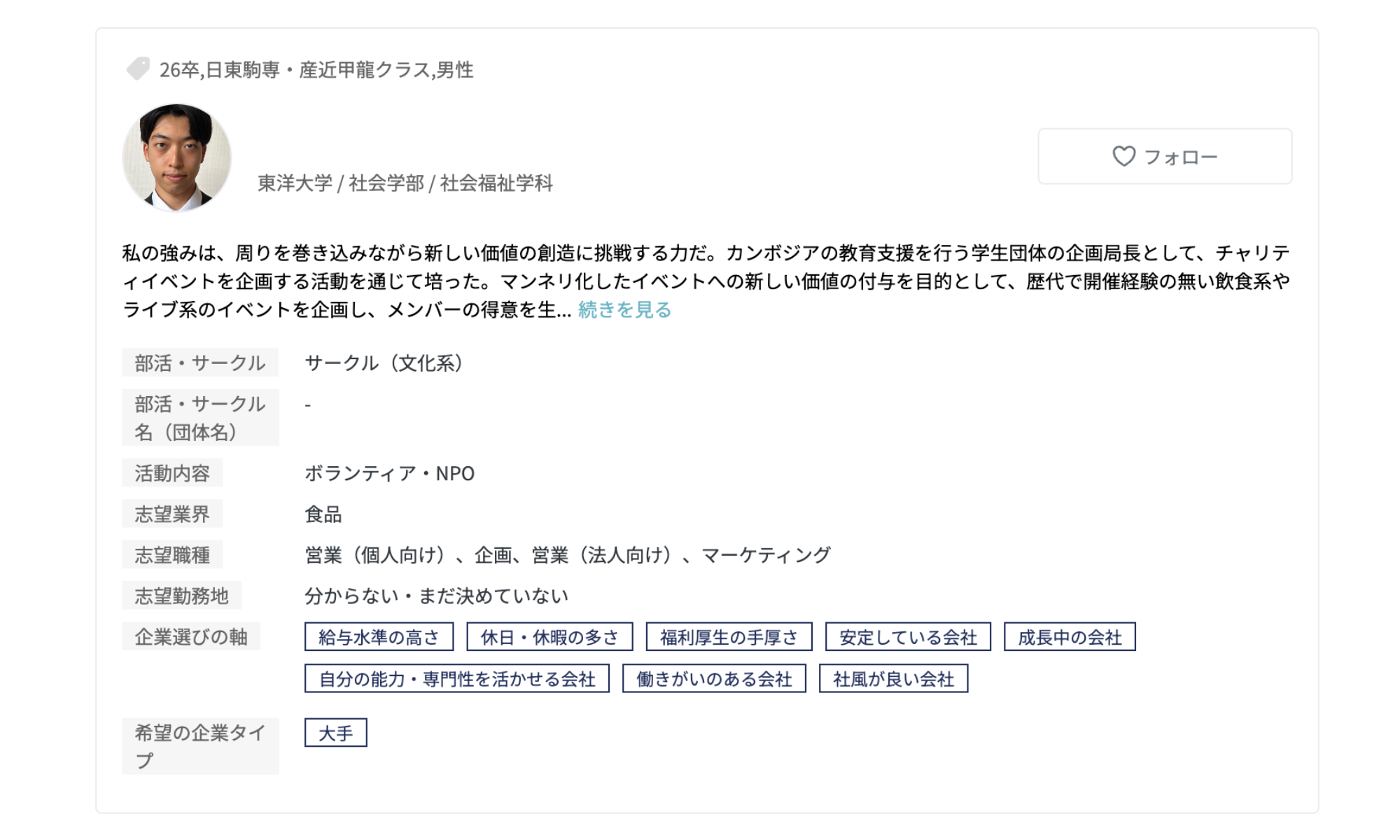Click the 26卒 profile tag text
The width and height of the screenshot is (1400, 840).
point(179,70)
